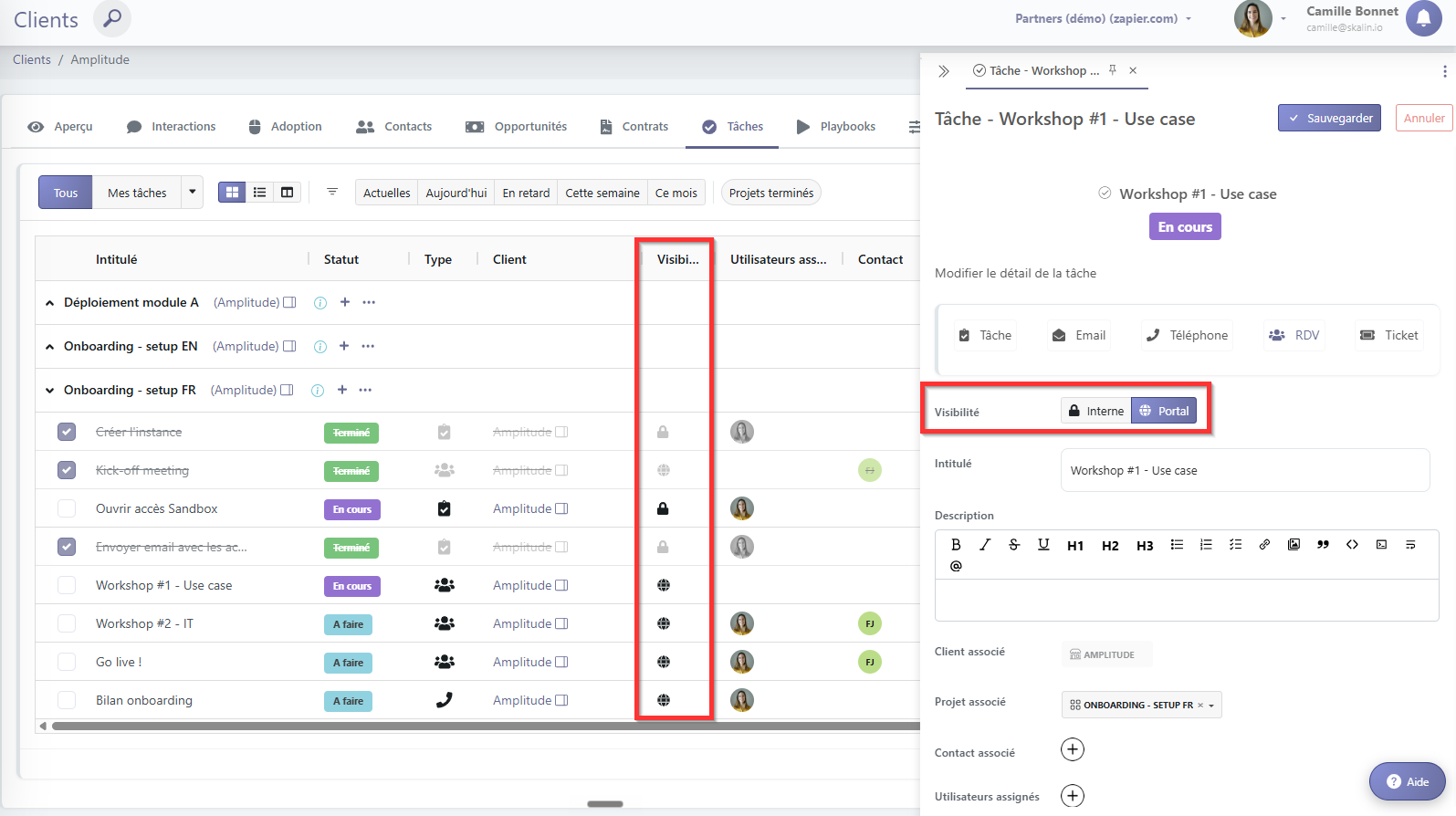Insert bulleted list in description

pos(1177,545)
